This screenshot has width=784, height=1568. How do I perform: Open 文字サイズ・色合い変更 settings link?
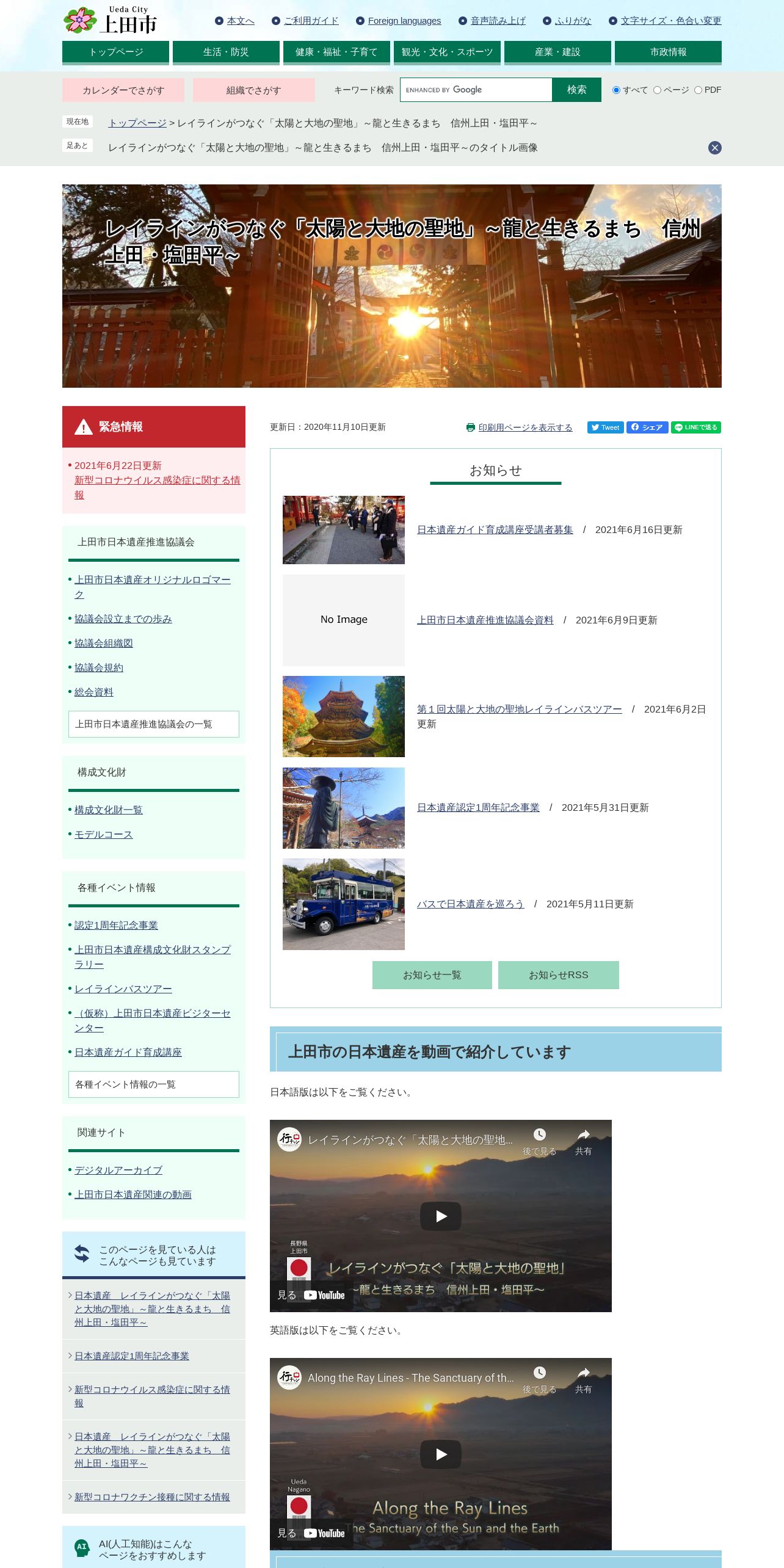tap(671, 21)
